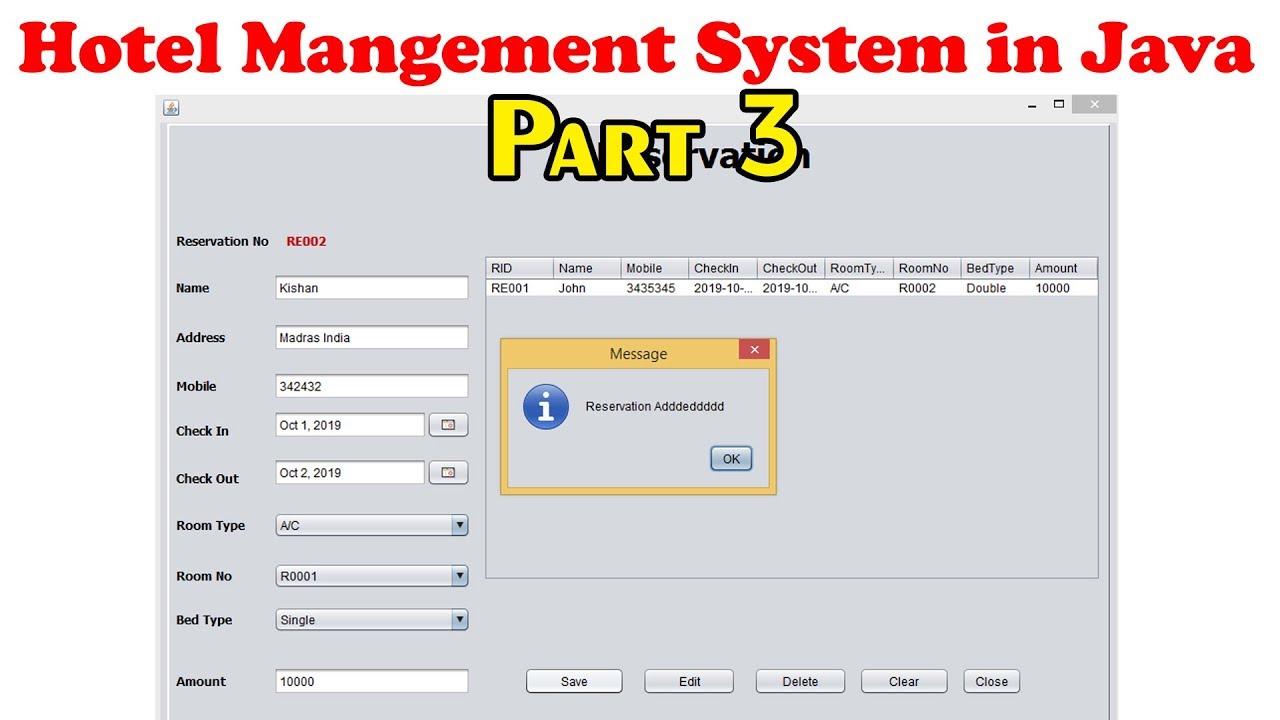Expand the Bed Type dropdown
Screen dimensions: 1280x720
459,620
